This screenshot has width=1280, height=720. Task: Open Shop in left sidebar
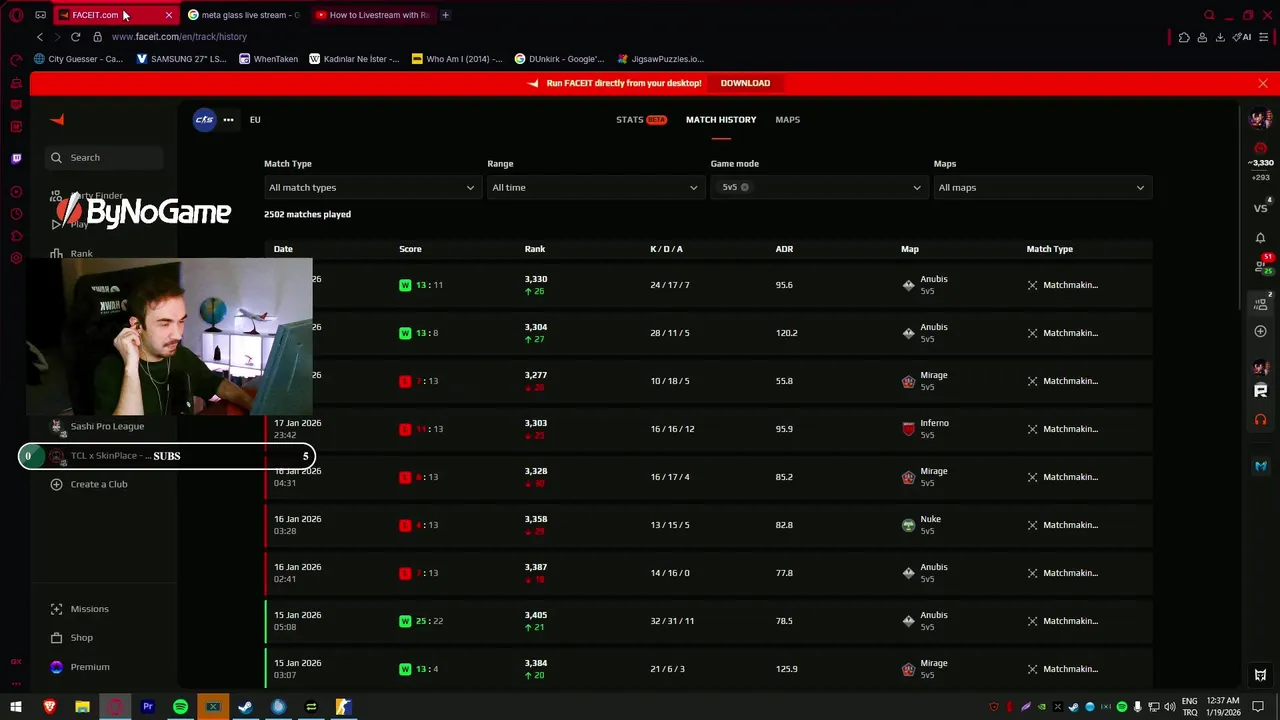(72, 638)
